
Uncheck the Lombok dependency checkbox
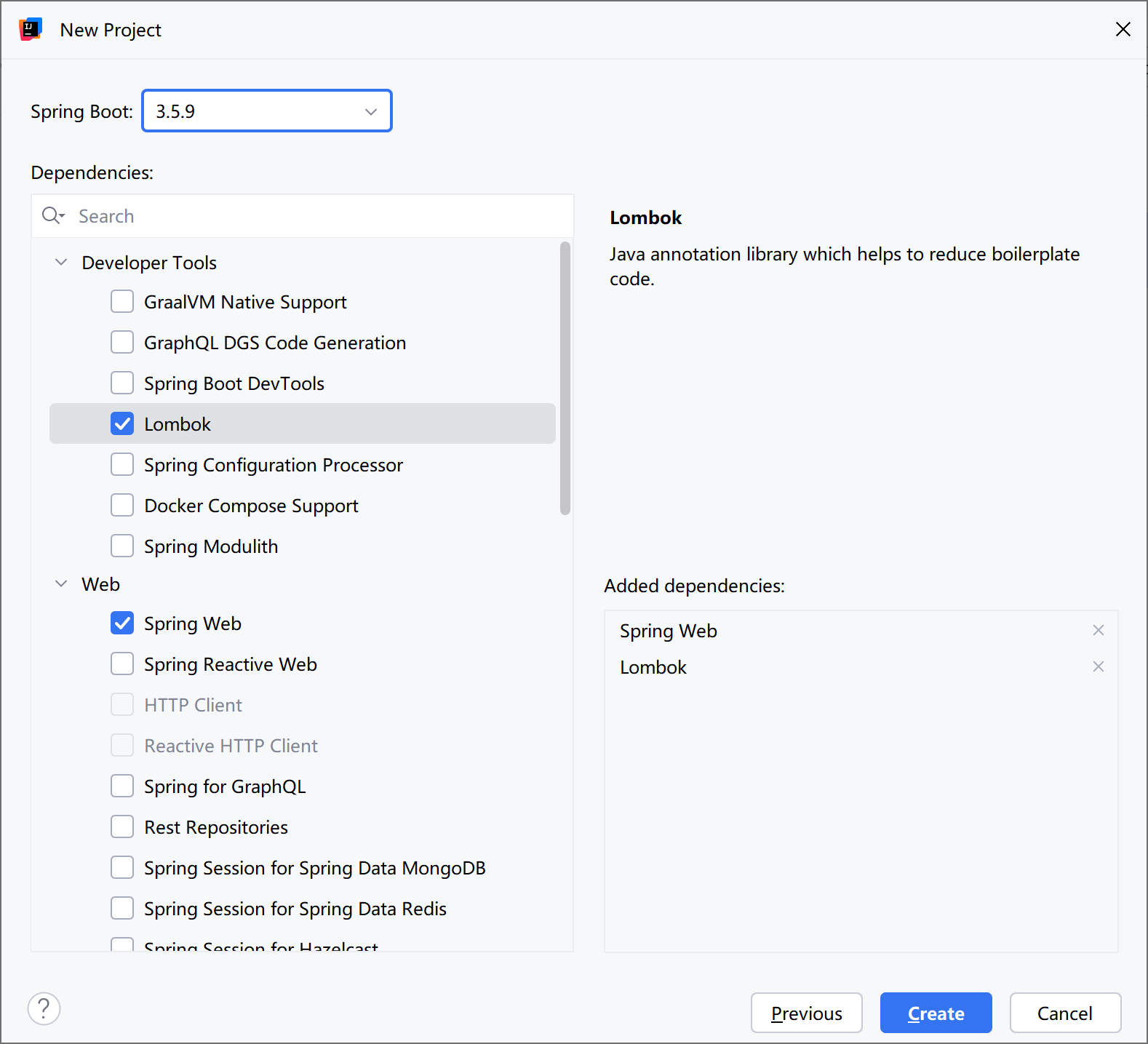pos(122,423)
